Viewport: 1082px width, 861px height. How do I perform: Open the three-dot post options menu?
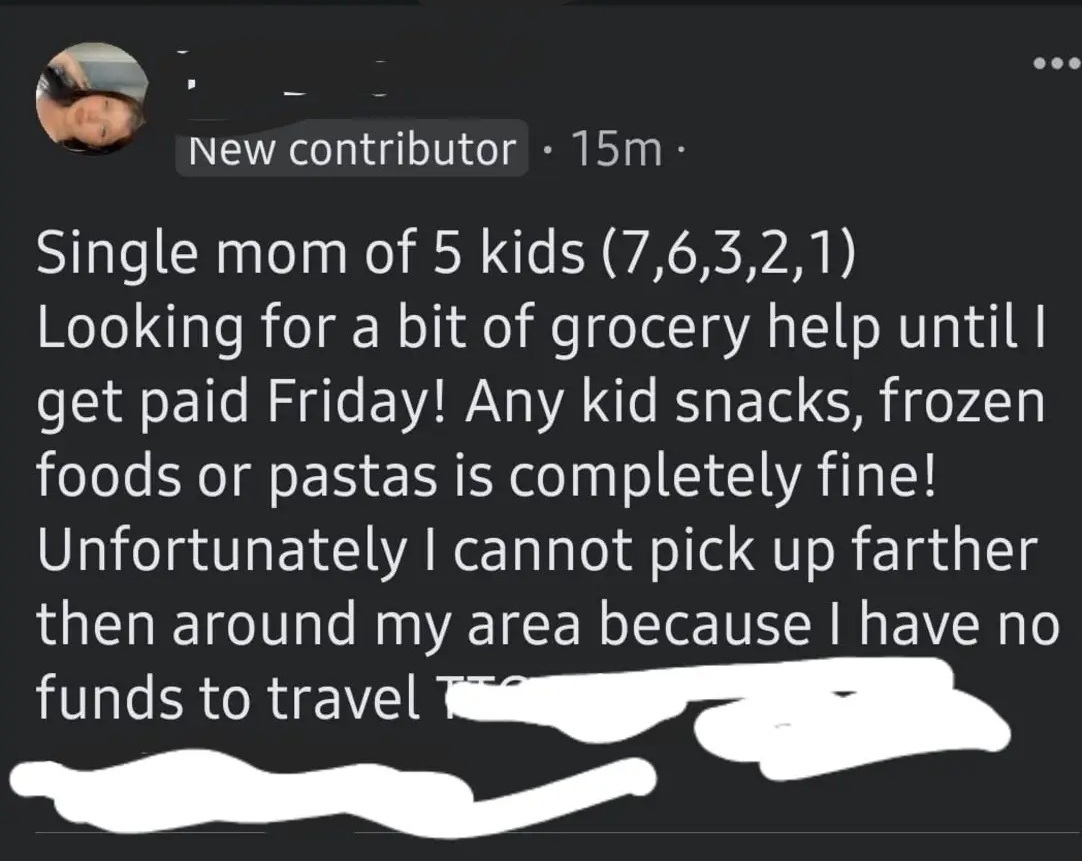click(1056, 63)
